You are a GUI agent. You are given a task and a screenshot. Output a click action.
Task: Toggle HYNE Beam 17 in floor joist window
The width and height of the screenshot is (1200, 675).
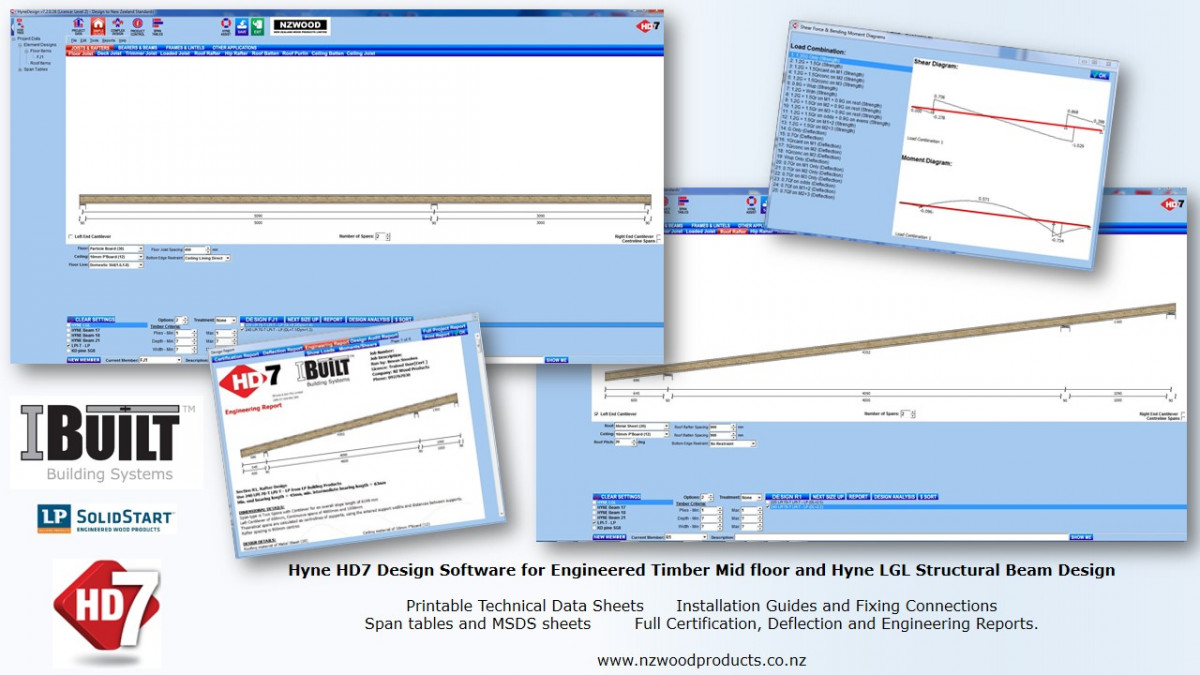69,329
